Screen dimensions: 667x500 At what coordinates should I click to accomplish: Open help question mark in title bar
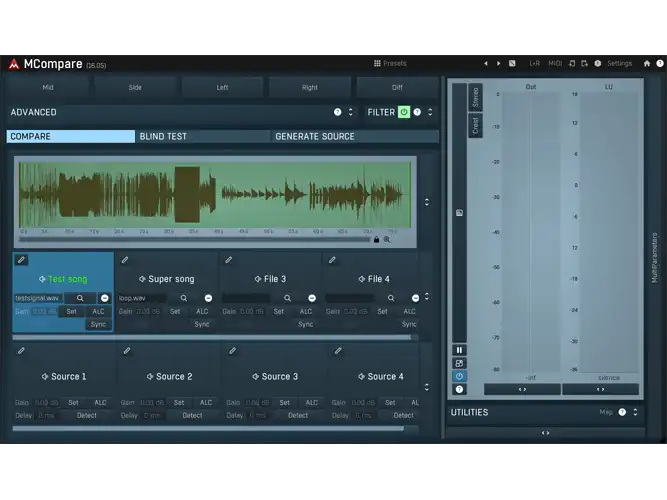[x=660, y=63]
